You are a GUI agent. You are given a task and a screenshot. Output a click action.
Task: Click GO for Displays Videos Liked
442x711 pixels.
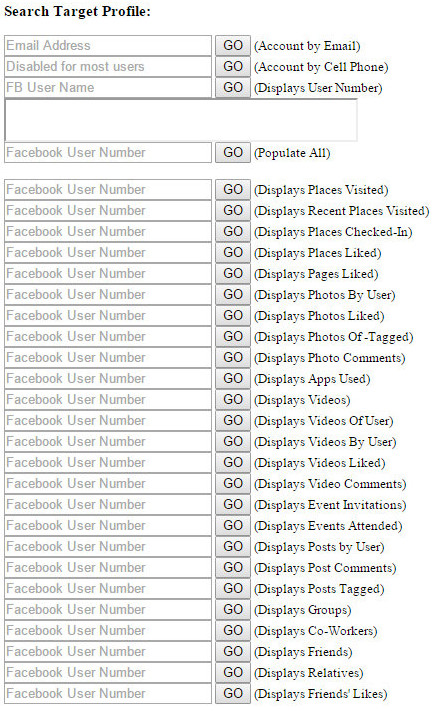[233, 463]
